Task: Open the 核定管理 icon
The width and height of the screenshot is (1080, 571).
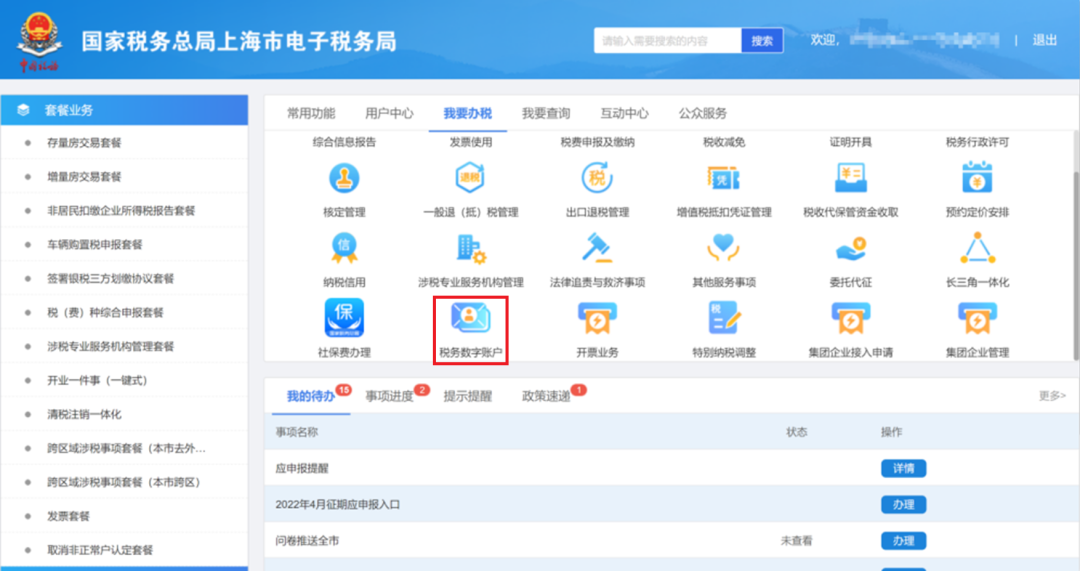Action: coord(344,178)
